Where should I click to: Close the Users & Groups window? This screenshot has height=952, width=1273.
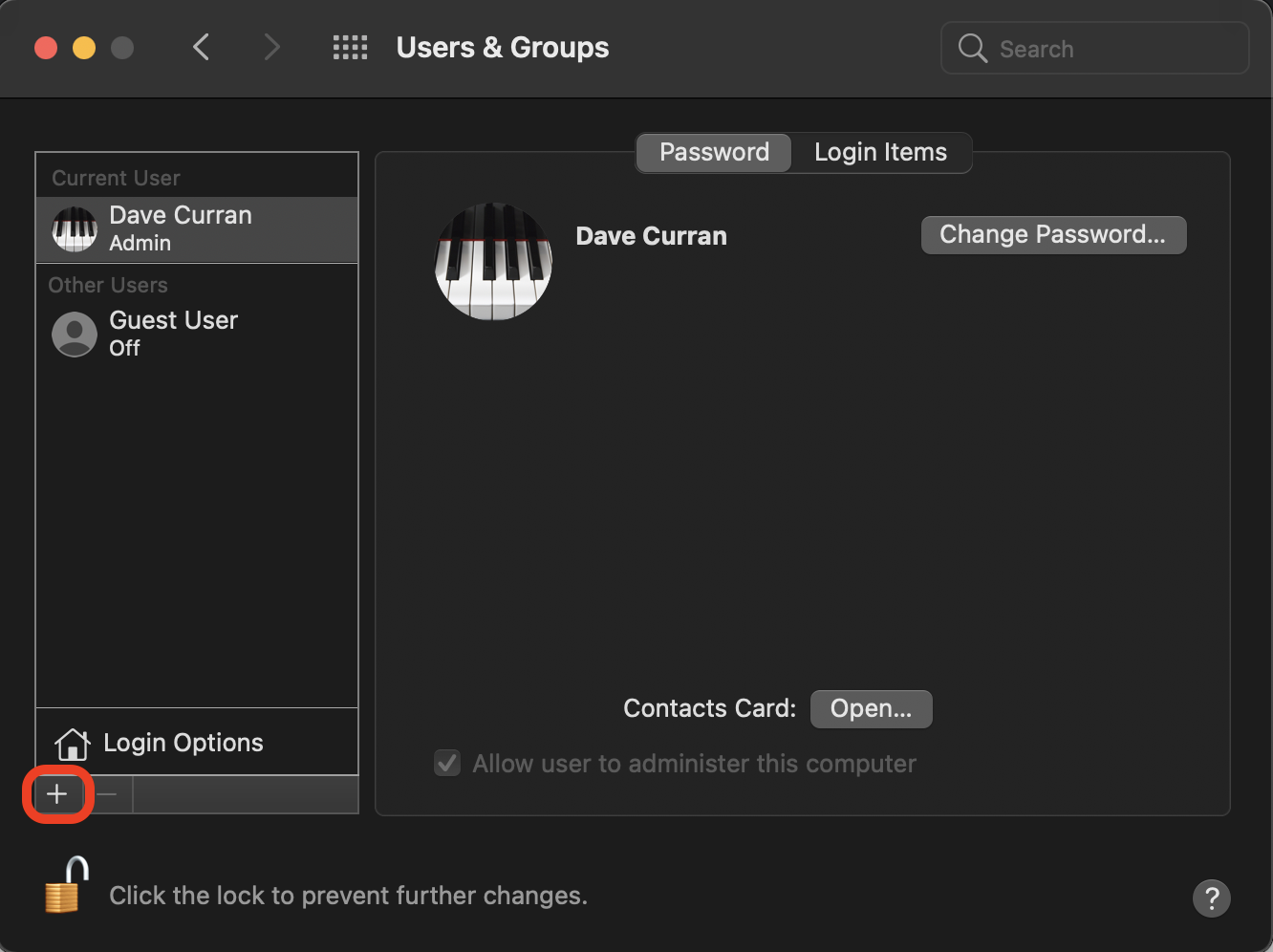46,48
